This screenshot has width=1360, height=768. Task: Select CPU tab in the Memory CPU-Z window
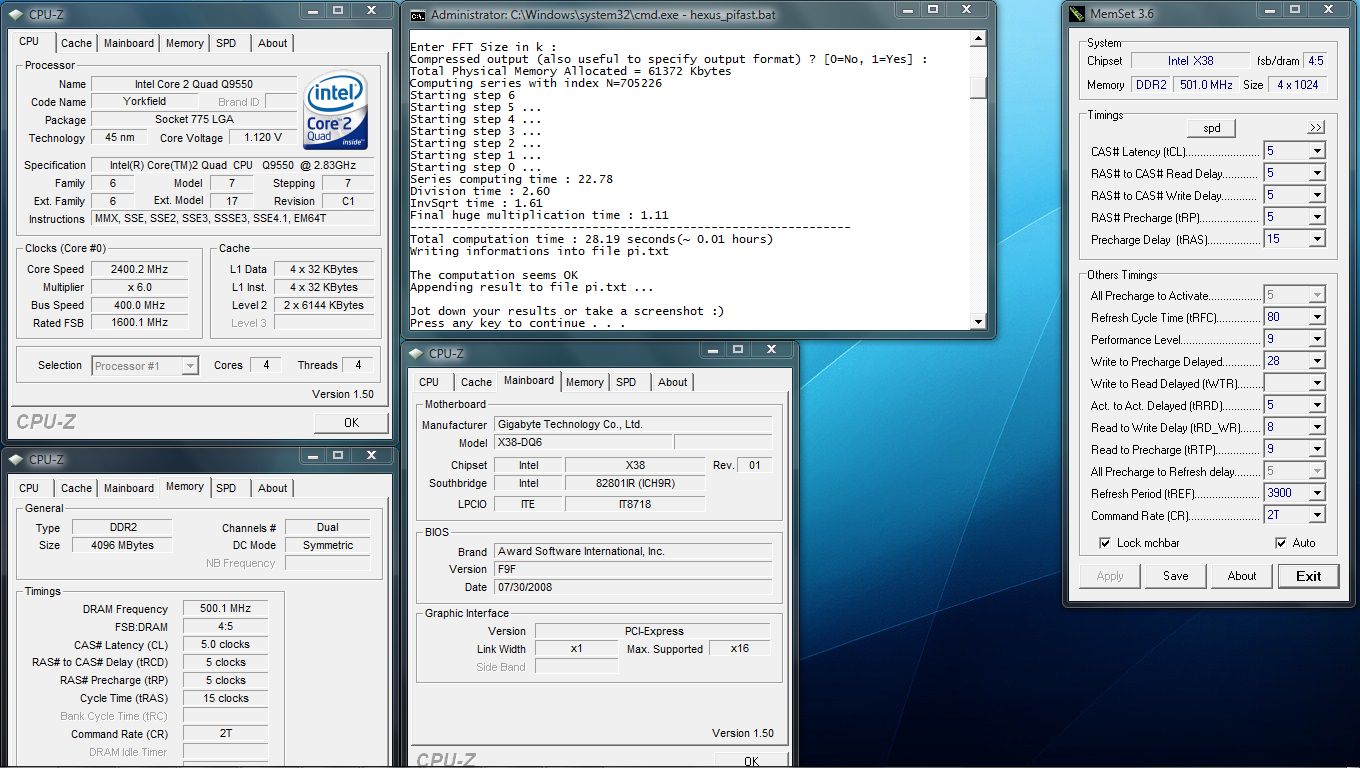click(29, 488)
